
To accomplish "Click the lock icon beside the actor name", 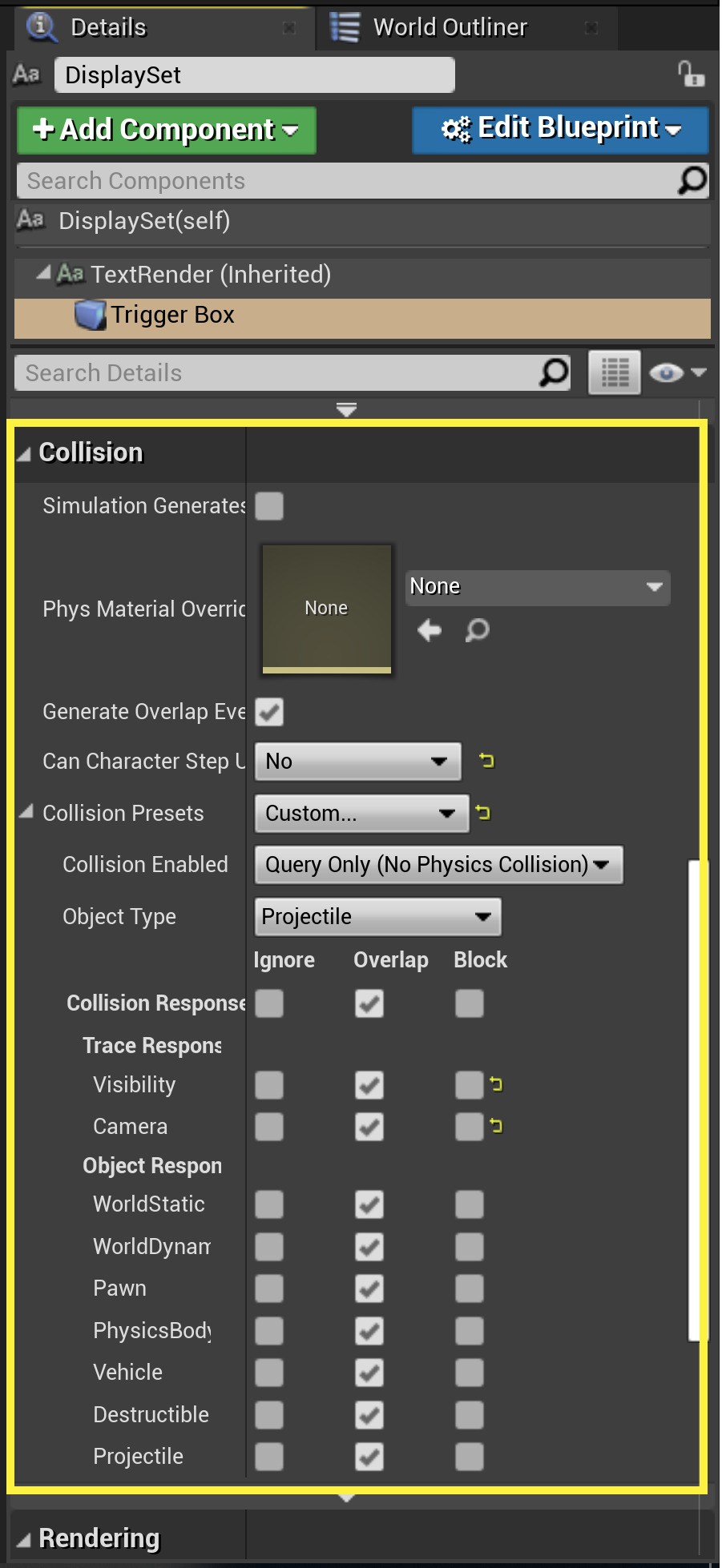I will pyautogui.click(x=690, y=74).
